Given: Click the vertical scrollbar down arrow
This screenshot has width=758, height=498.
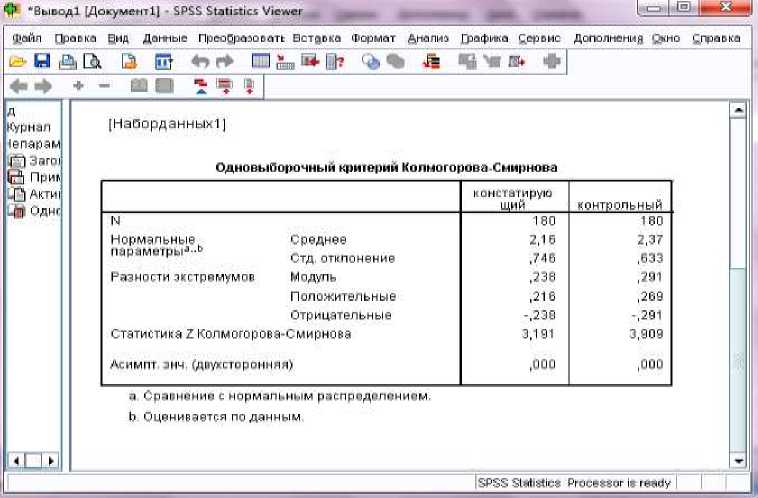Looking at the screenshot, I should coord(740,460).
